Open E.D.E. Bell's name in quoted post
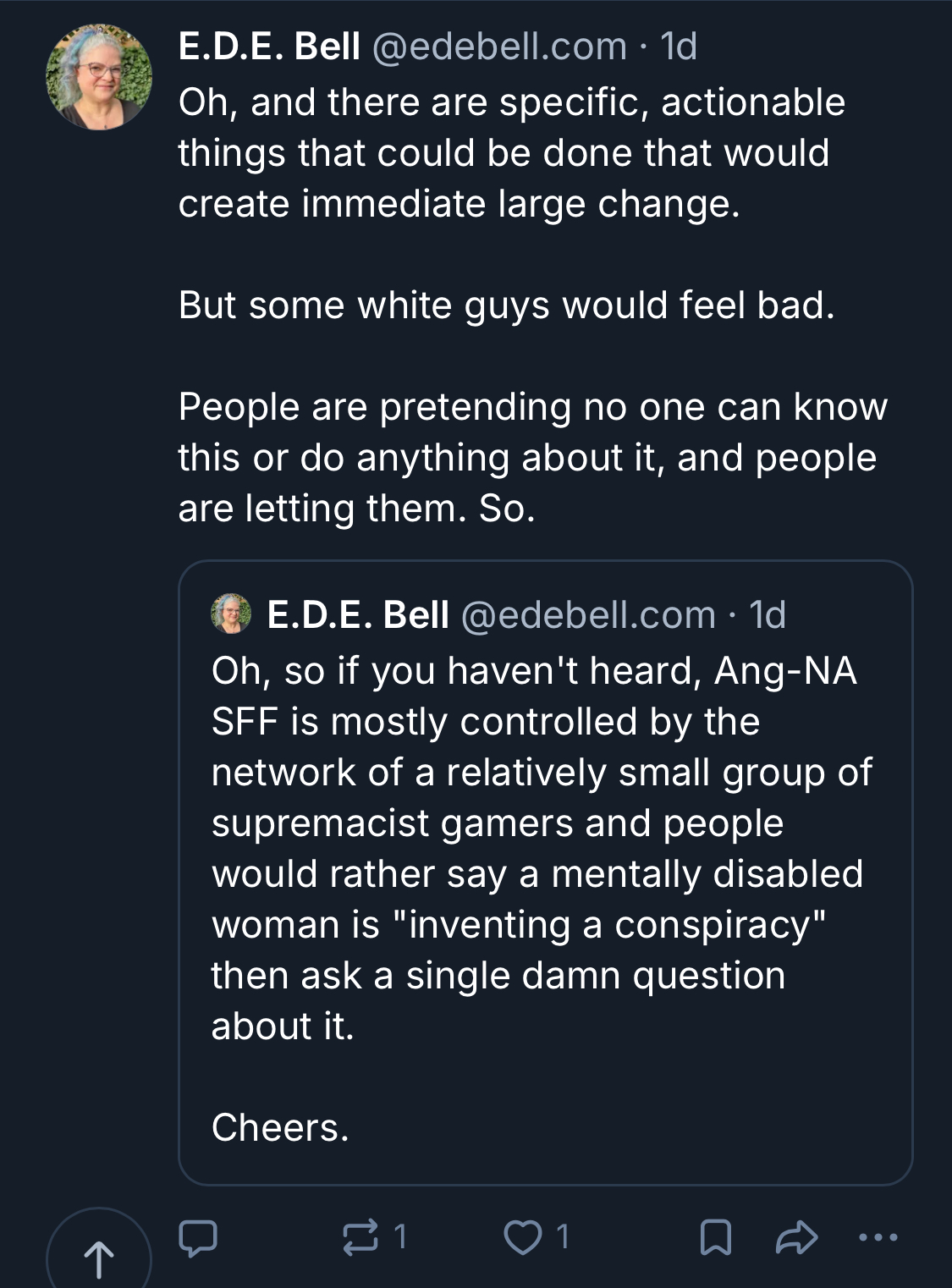 [x=357, y=615]
